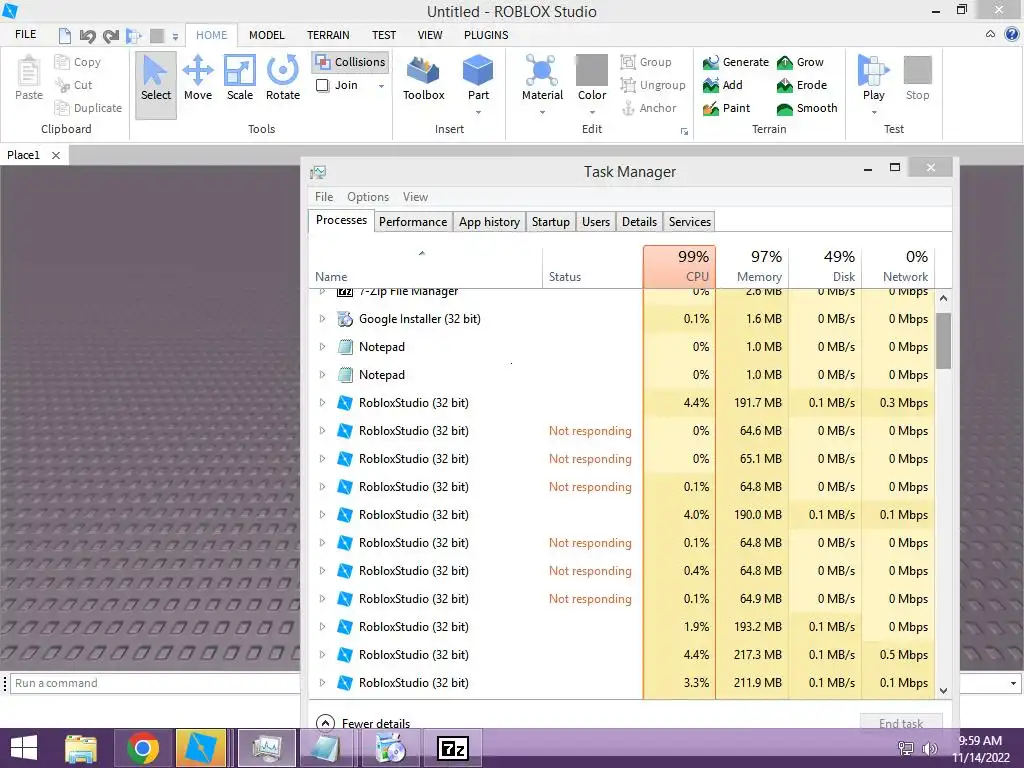Collapse view with Fewer details arrow

coord(325,723)
